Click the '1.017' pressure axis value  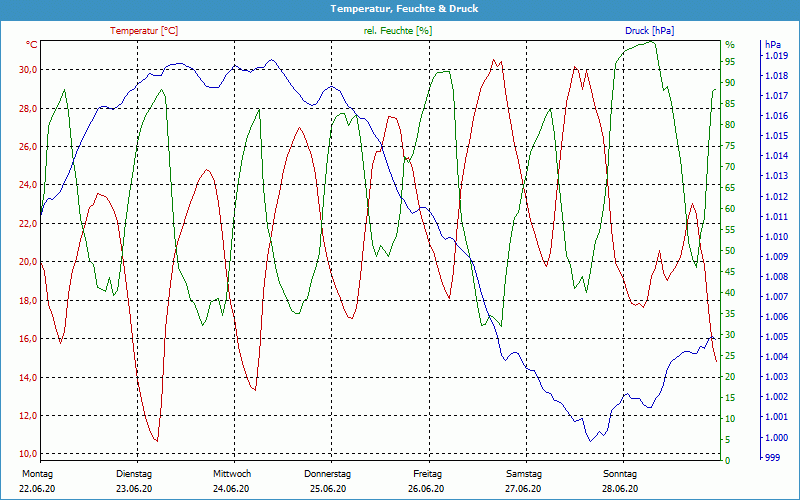coord(777,96)
